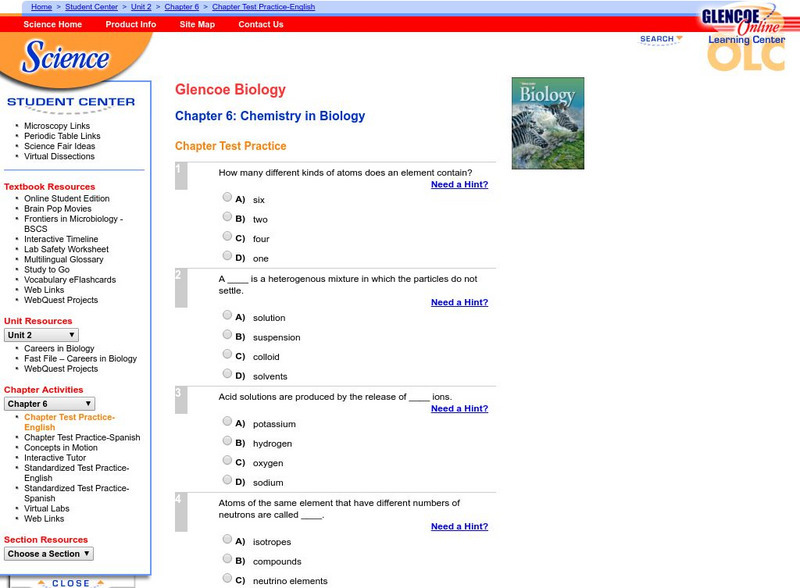Select answer A) six for question 1
The image size is (800, 588).
227,197
